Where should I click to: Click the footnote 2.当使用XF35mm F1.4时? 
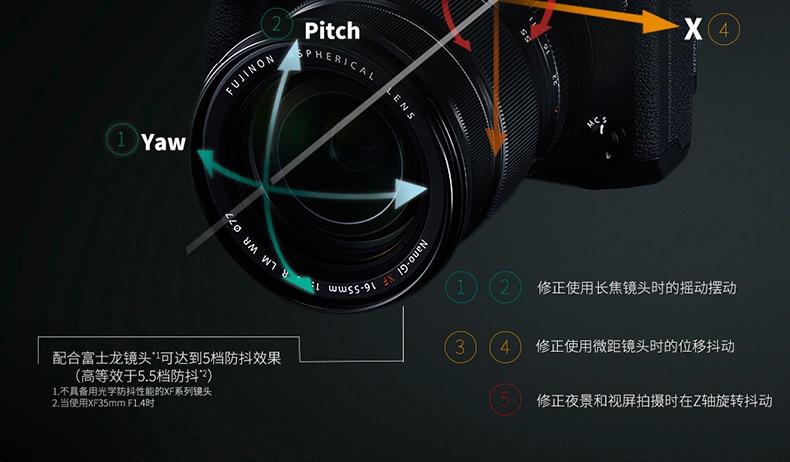[104, 403]
